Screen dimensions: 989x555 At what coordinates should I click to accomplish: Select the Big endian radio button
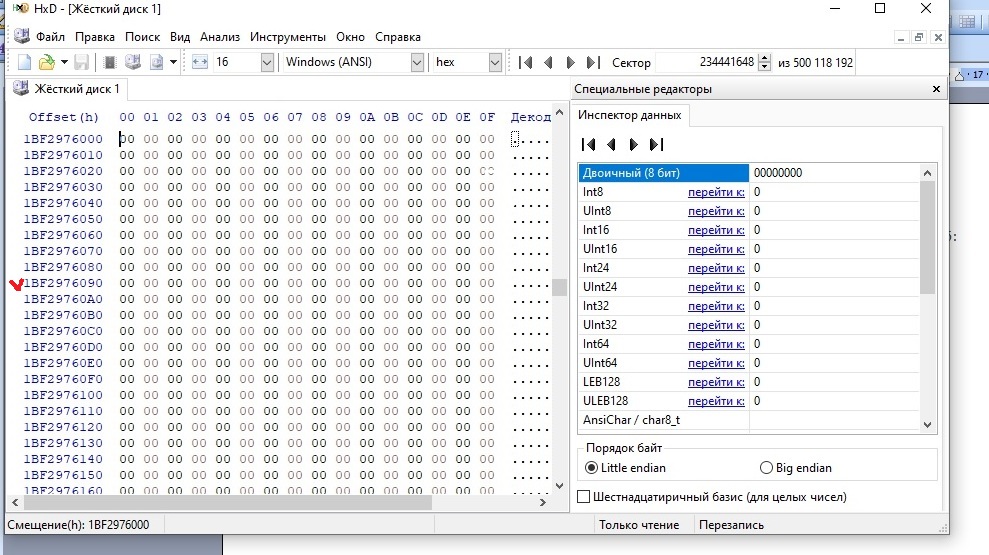766,468
